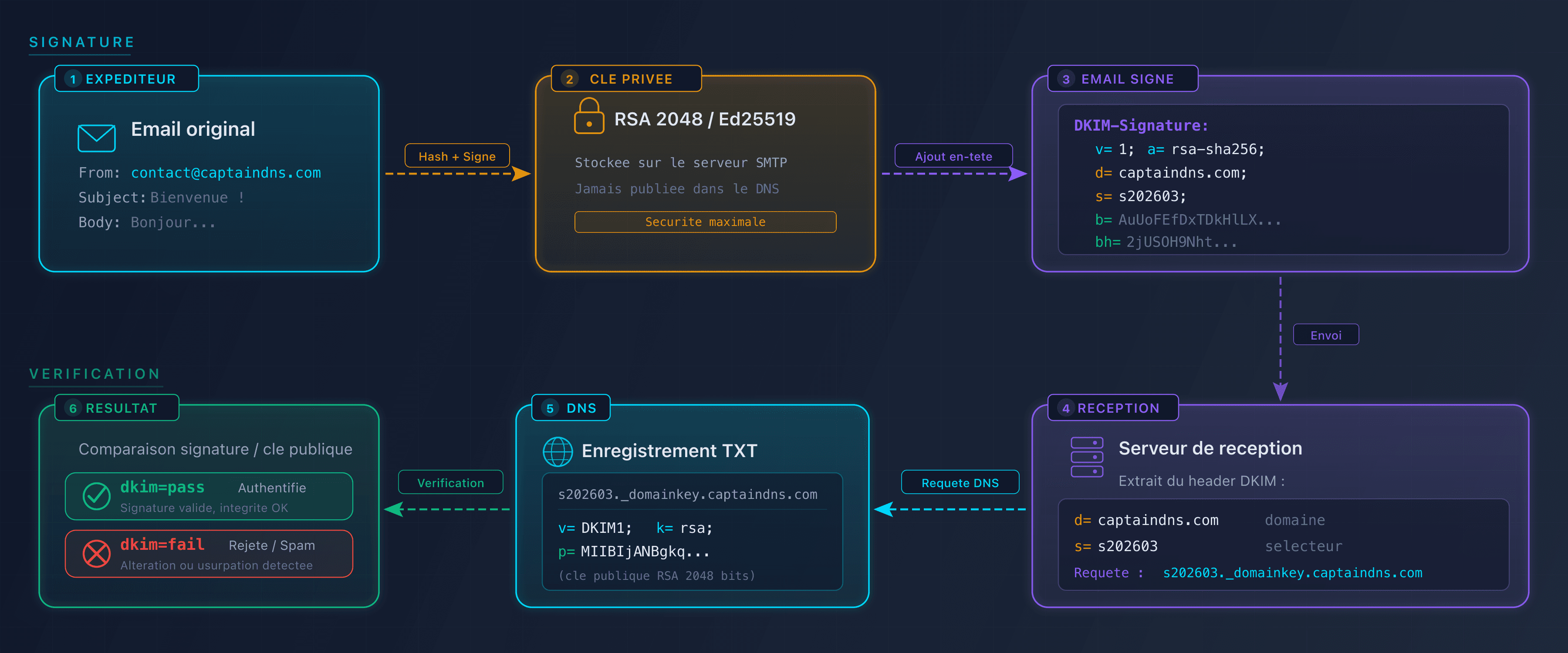
Task: Click the number 5 badge on DNS
Action: coord(550,408)
